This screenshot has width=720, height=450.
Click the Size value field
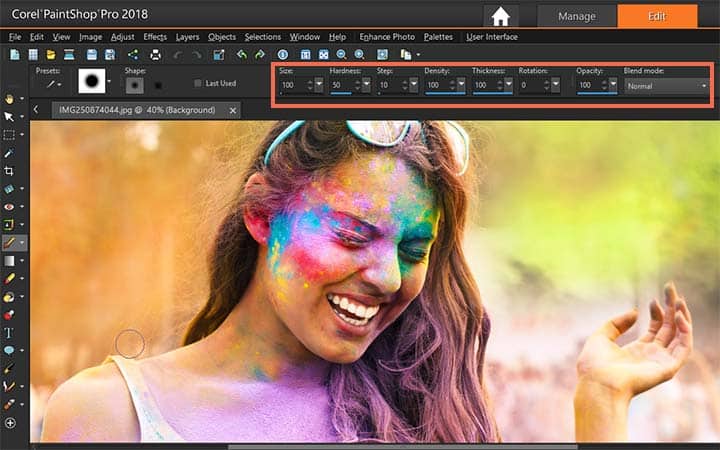tap(292, 85)
